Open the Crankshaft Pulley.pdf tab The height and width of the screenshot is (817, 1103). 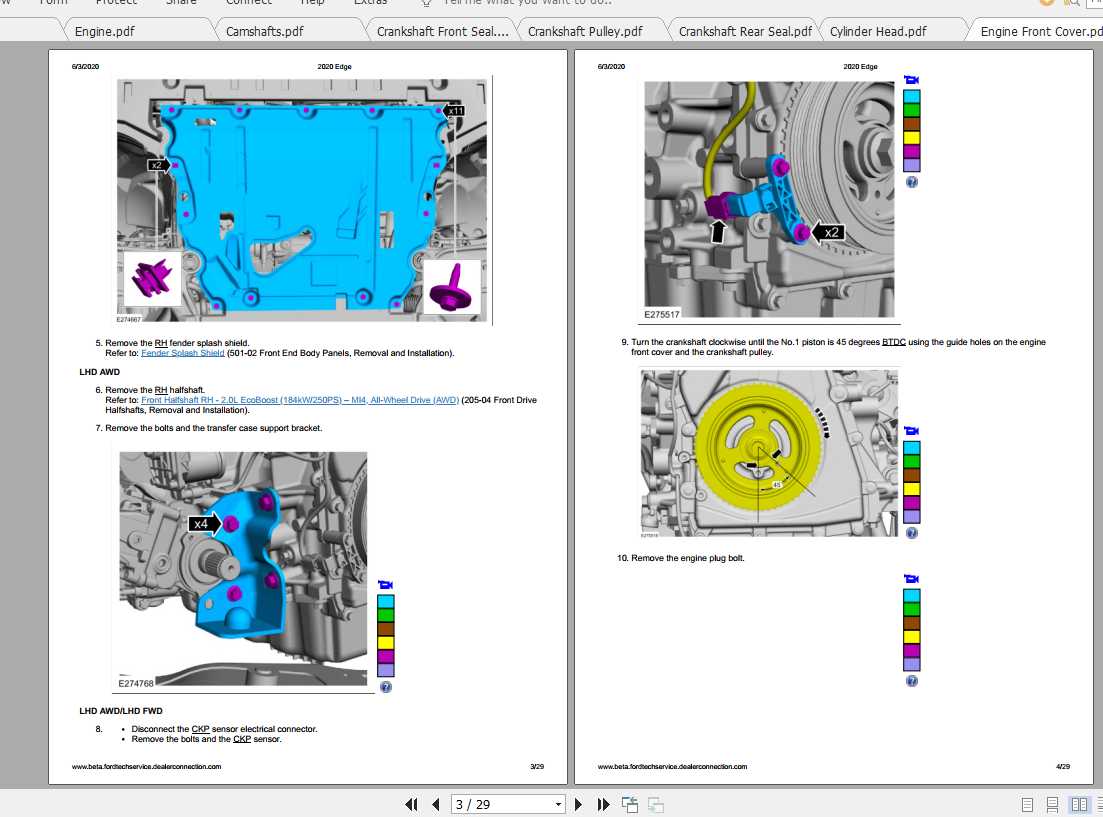point(585,31)
